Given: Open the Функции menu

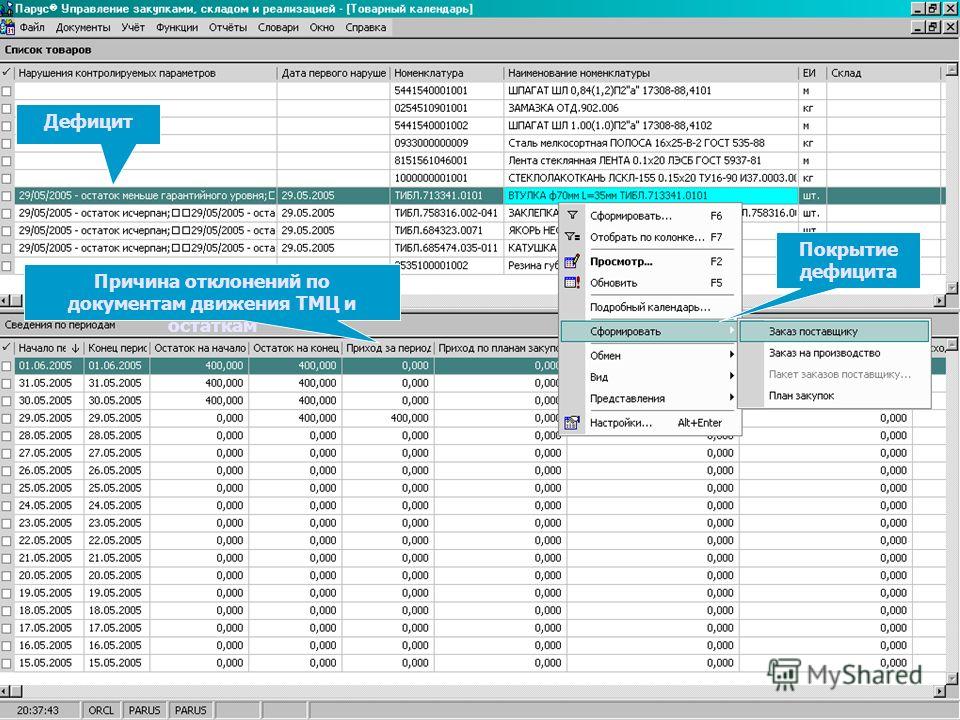Looking at the screenshot, I should (177, 28).
